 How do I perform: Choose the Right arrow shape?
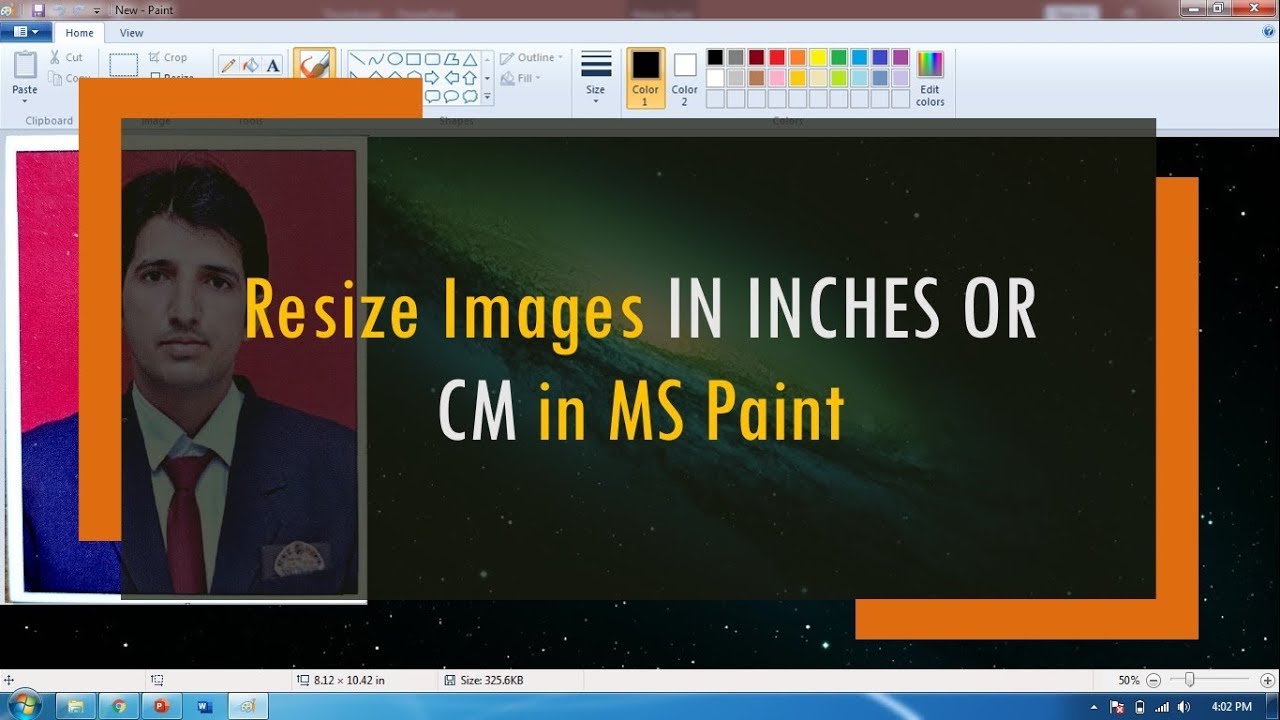pos(432,78)
